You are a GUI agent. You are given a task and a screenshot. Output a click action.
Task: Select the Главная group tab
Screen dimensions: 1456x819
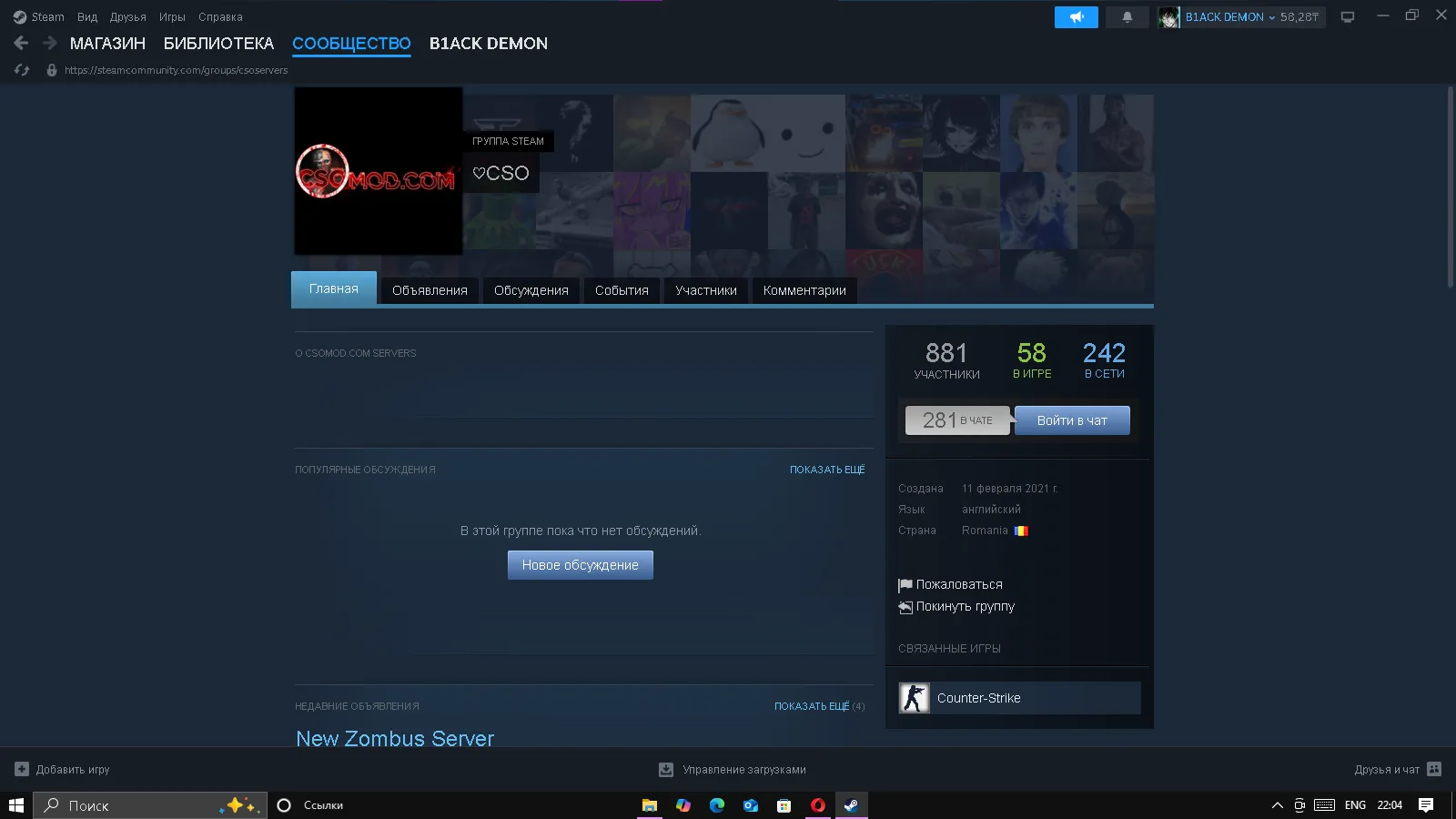[334, 288]
